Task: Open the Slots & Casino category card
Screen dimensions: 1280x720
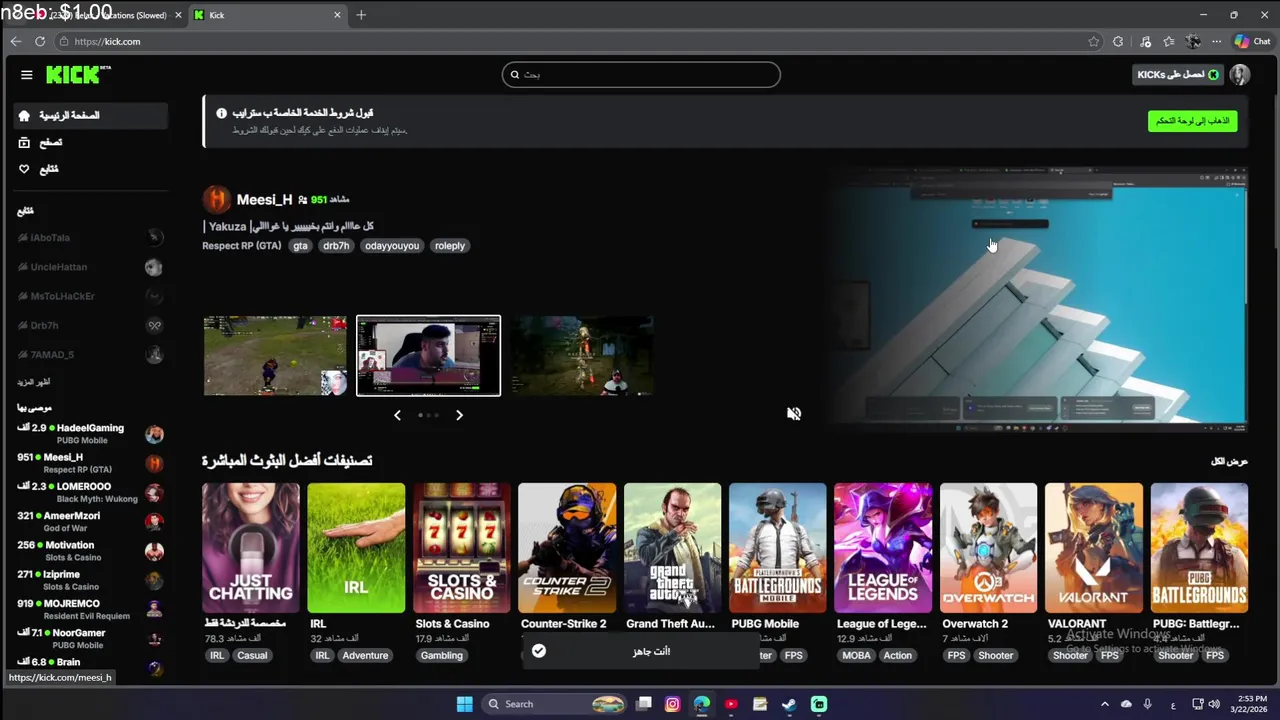Action: tap(462, 548)
